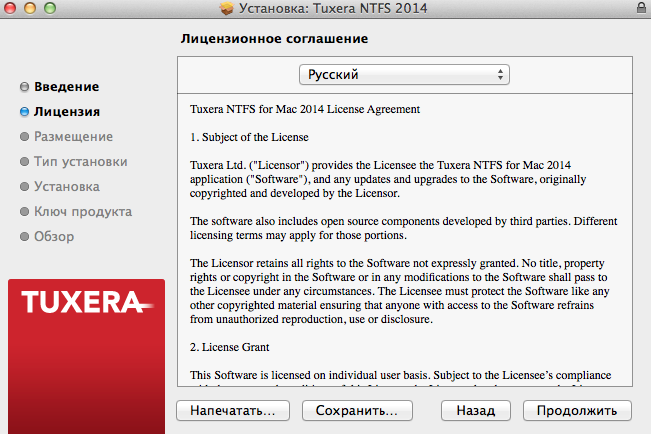Select the Введение step in the sidebar

pyautogui.click(x=66, y=86)
